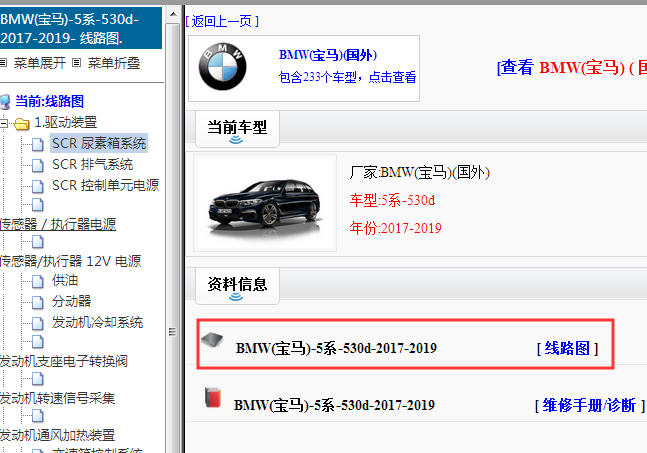This screenshot has height=453, width=647.
Task: Select 发动机冷却系统 tree item
Action: pyautogui.click(x=97, y=322)
